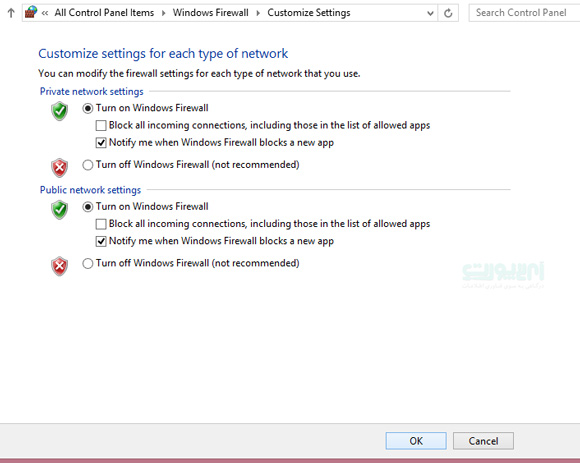Open address bar history dropdown arrow

pyautogui.click(x=430, y=13)
